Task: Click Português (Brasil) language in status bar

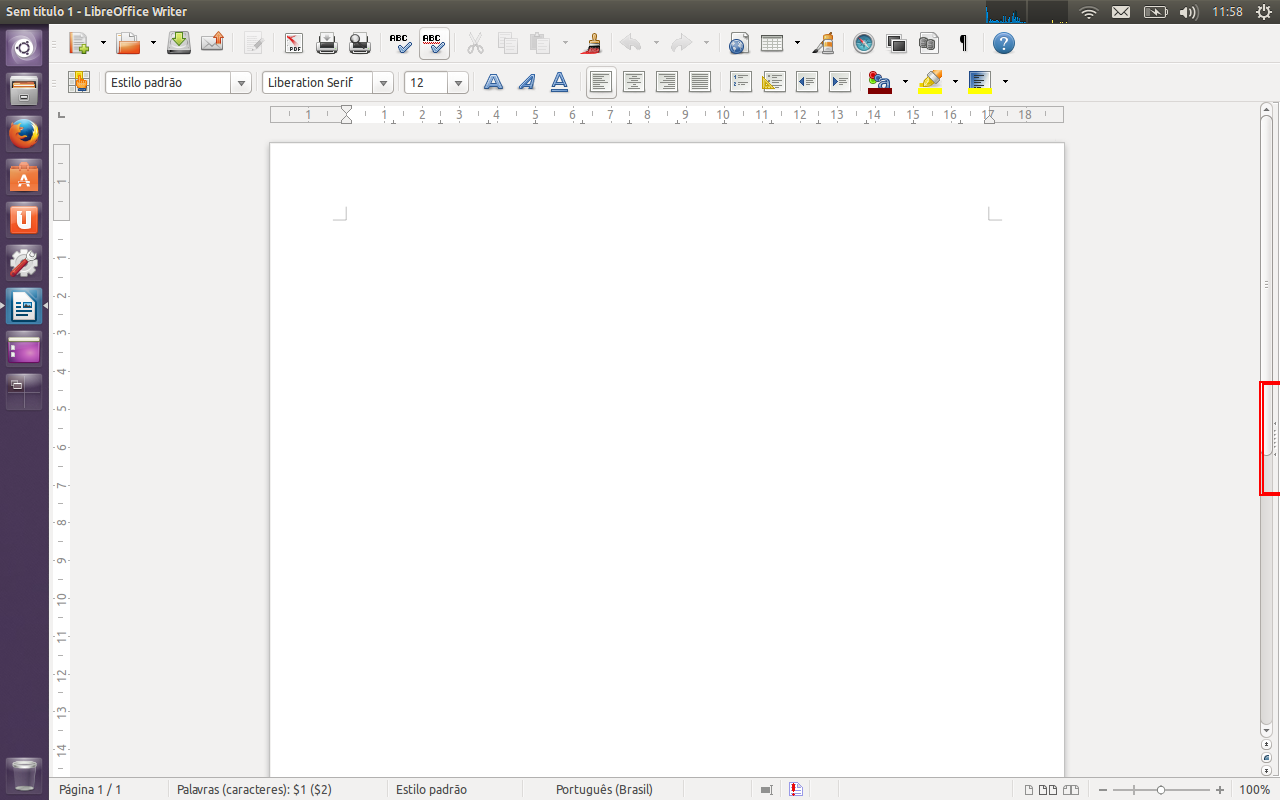Action: 604,789
